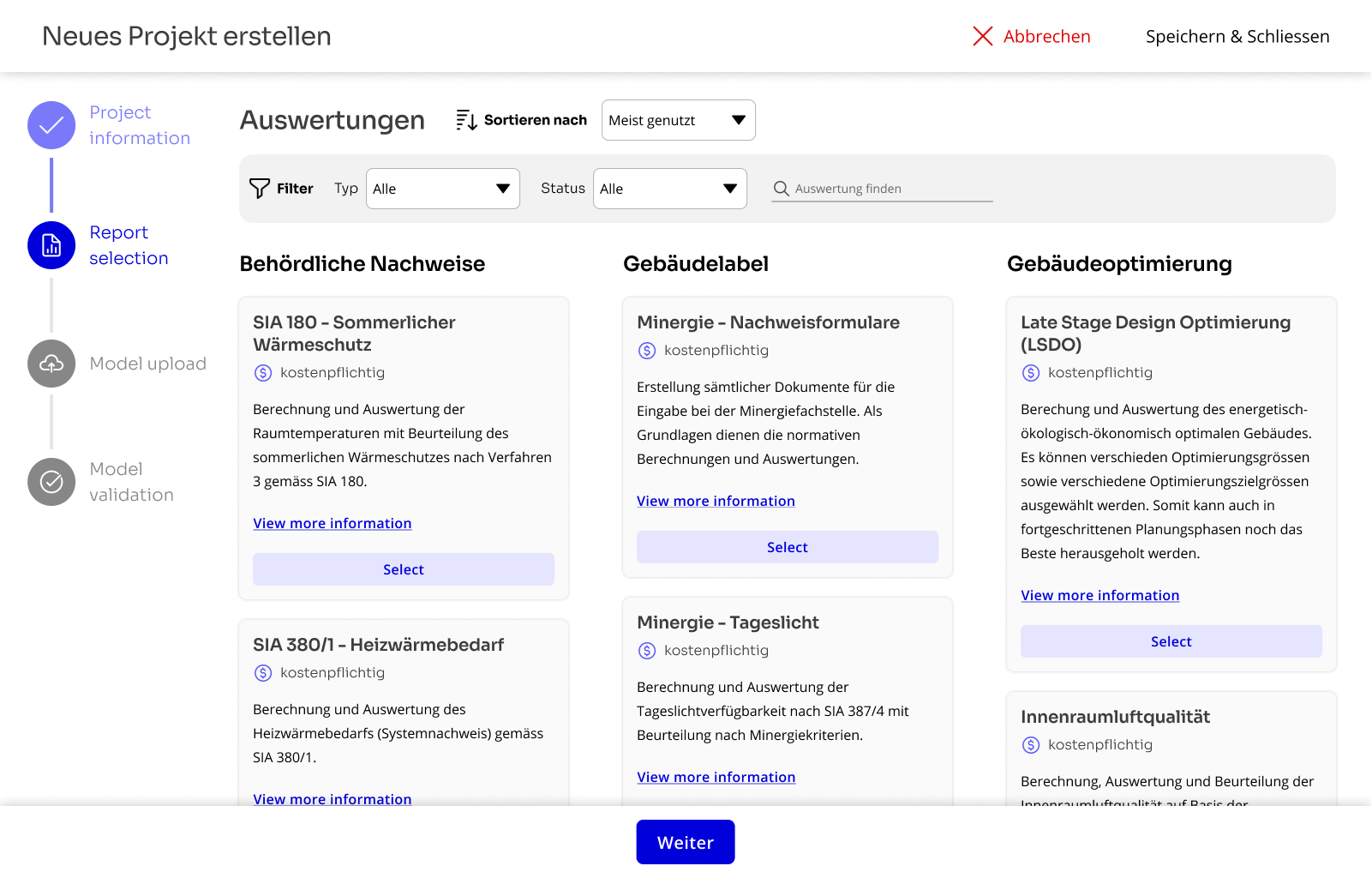Click the Model upload cloud step icon

tap(51, 364)
